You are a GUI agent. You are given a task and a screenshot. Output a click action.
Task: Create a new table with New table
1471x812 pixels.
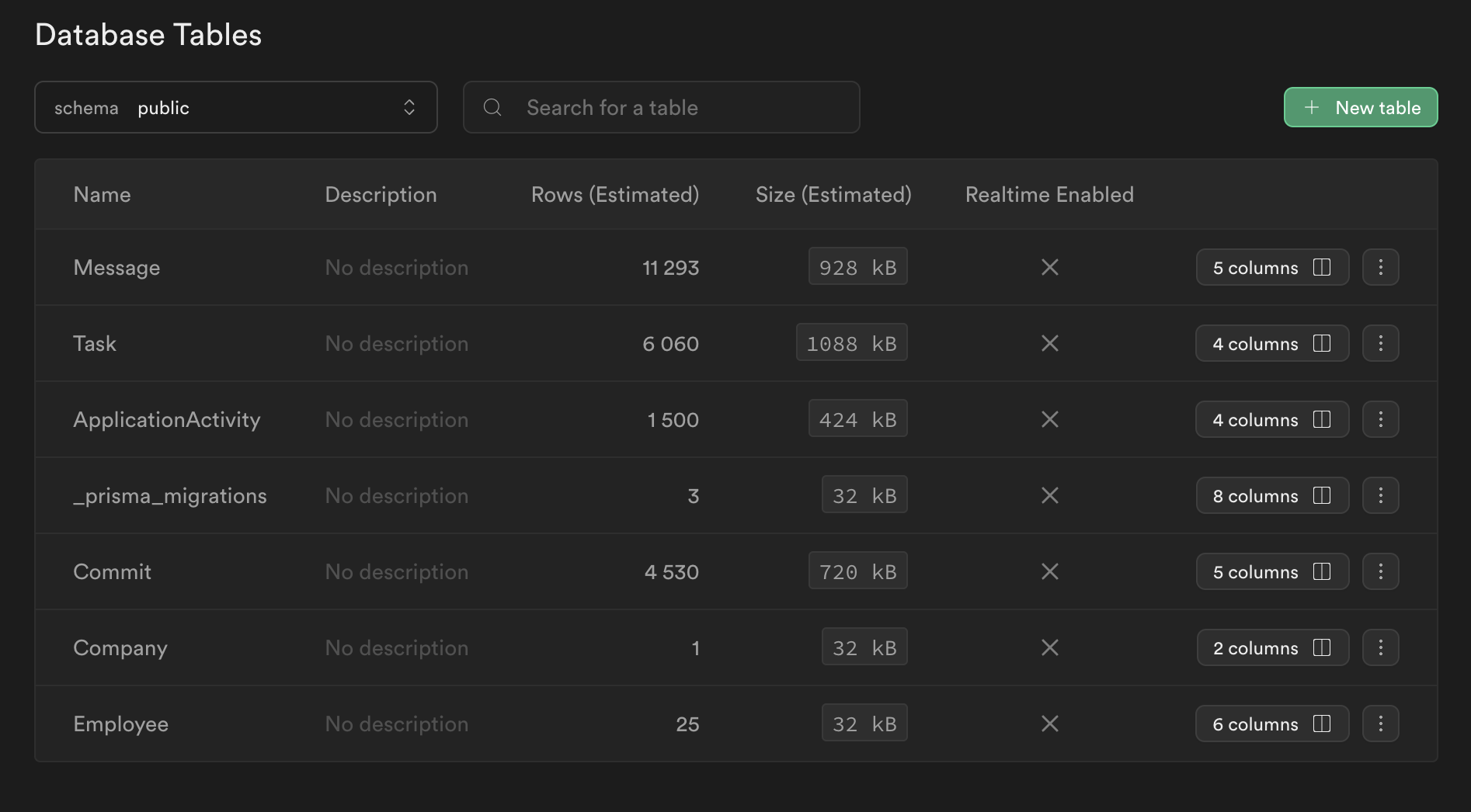coord(1360,107)
